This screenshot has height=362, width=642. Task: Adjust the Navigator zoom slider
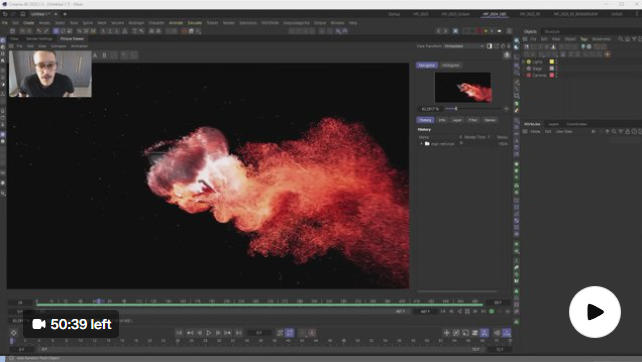click(456, 109)
